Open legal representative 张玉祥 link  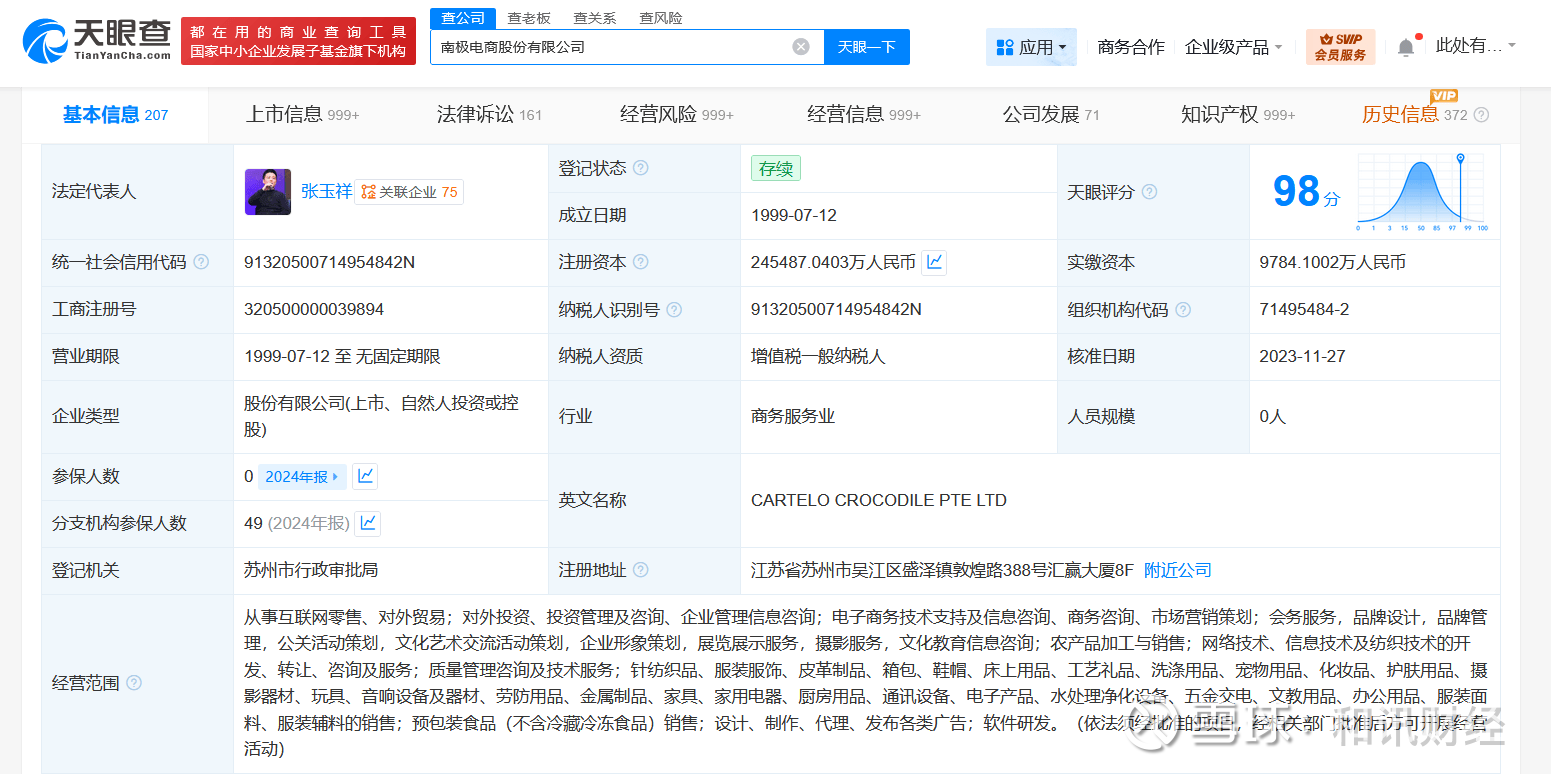(x=326, y=192)
